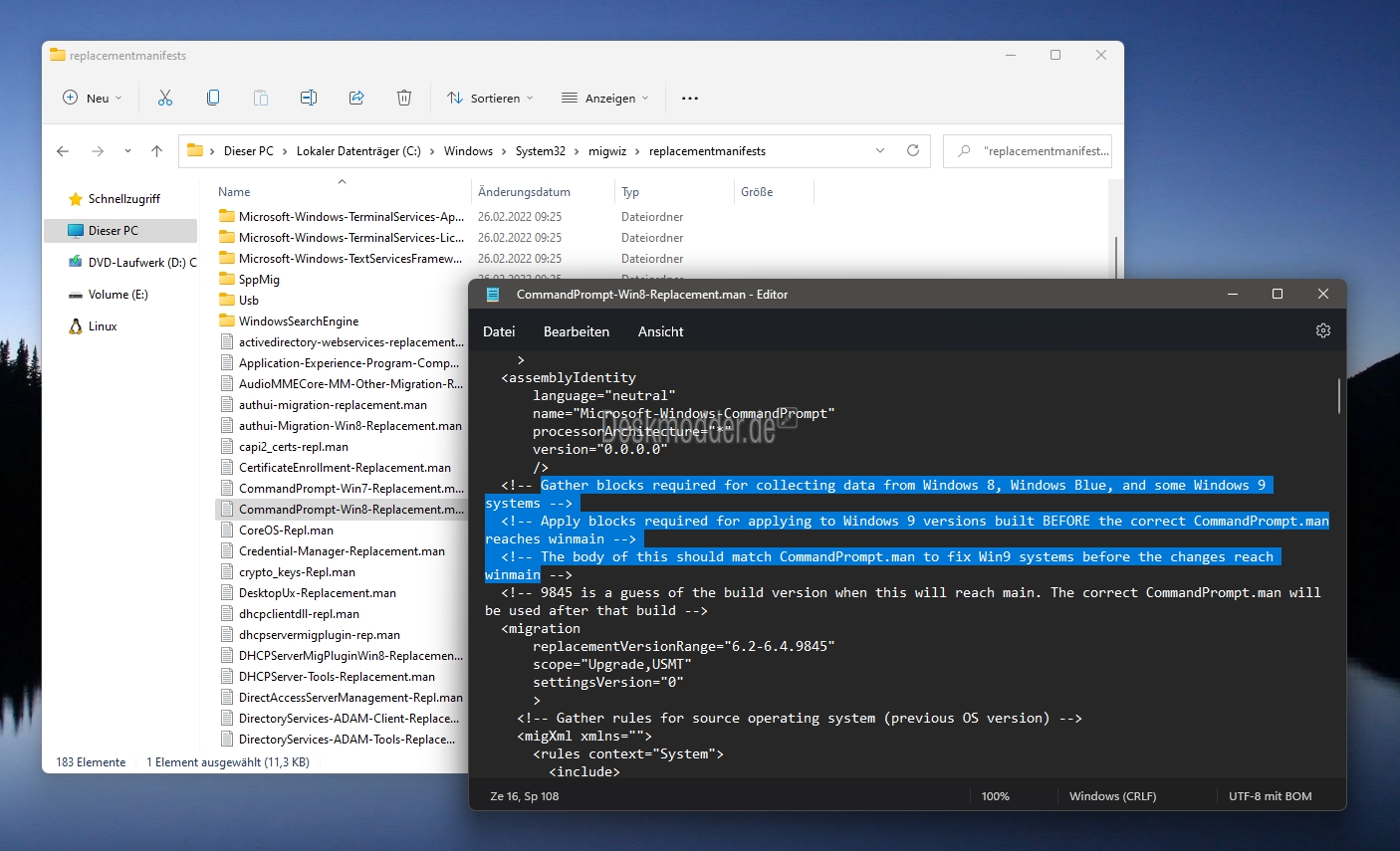Screen dimensions: 1400x851
Task: Click the Cut scissors icon in Explorer toolbar
Action: (x=165, y=98)
